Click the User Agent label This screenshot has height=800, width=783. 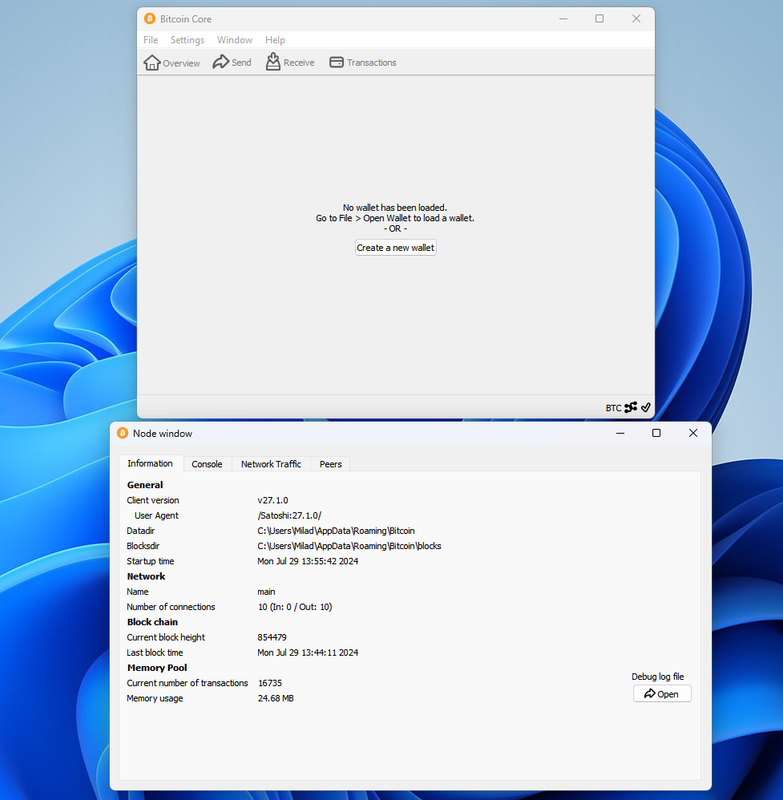click(156, 516)
